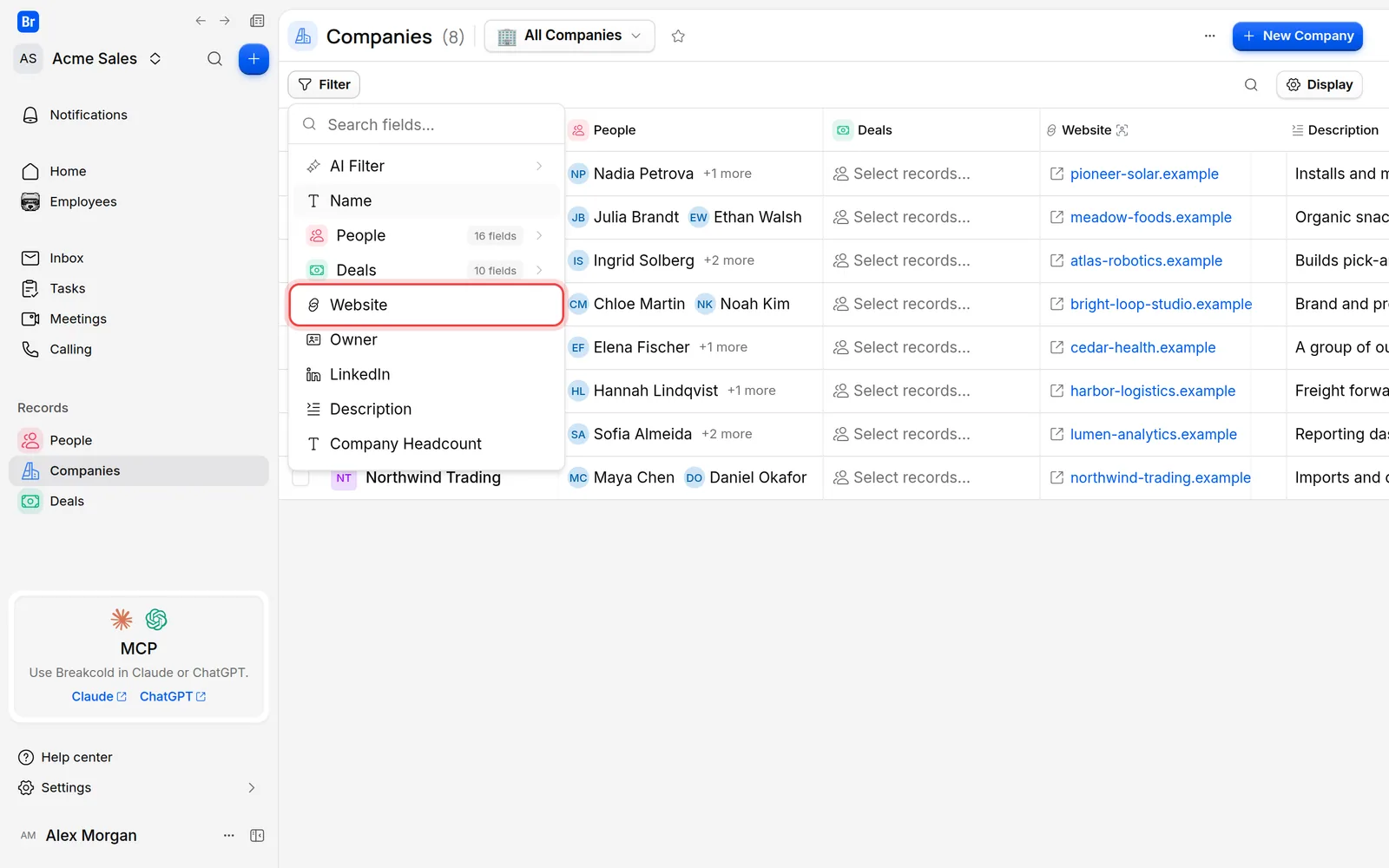The image size is (1389, 868).
Task: Open the Claude MCP link
Action: [x=99, y=697]
